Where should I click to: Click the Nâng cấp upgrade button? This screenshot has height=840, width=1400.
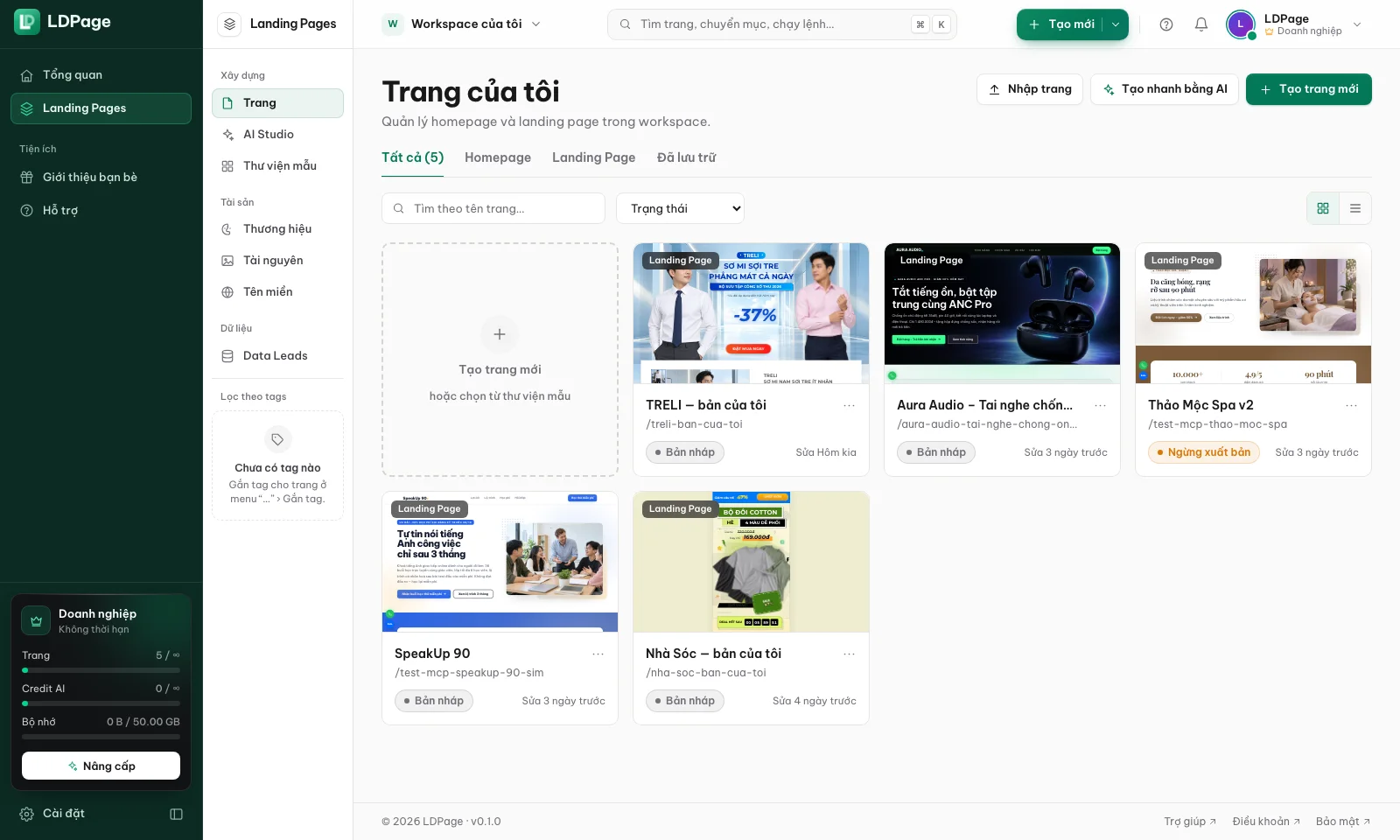pyautogui.click(x=101, y=766)
